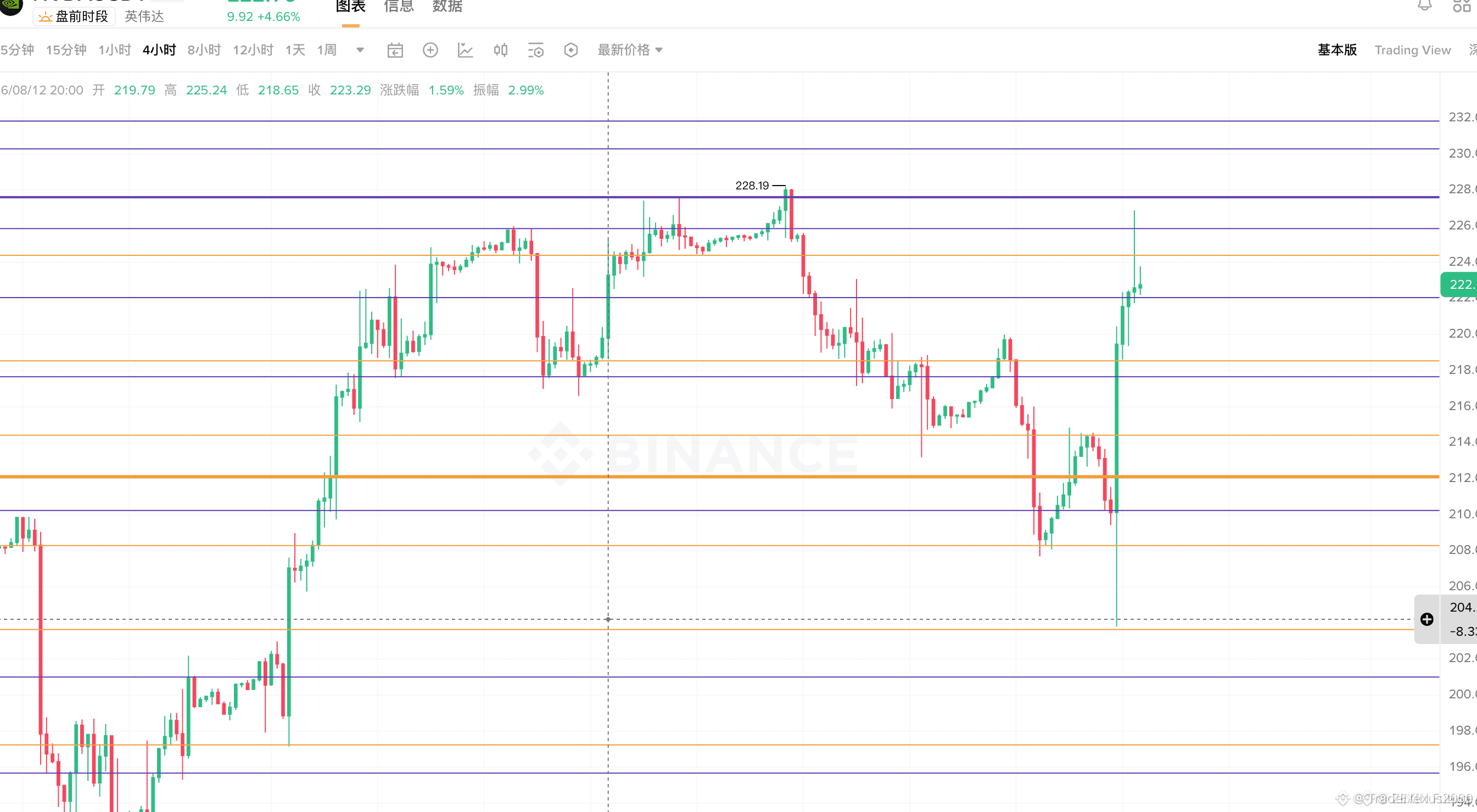This screenshot has height=812, width=1477.
Task: Open the 最新价格 dropdown
Action: coord(630,50)
